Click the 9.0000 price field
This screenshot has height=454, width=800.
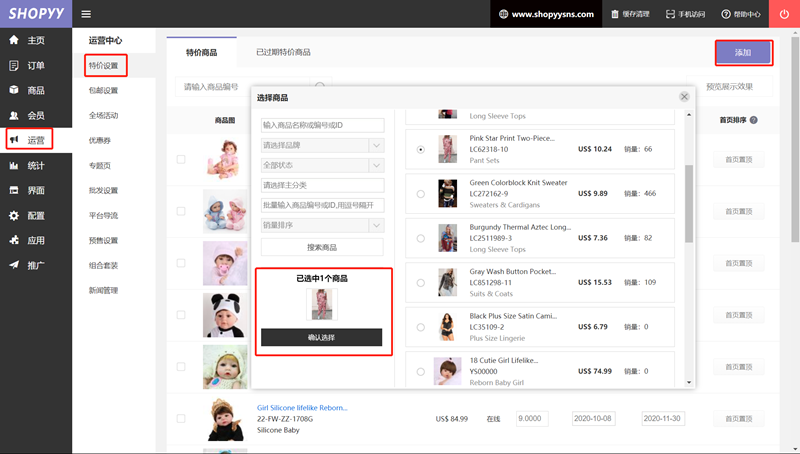click(532, 418)
